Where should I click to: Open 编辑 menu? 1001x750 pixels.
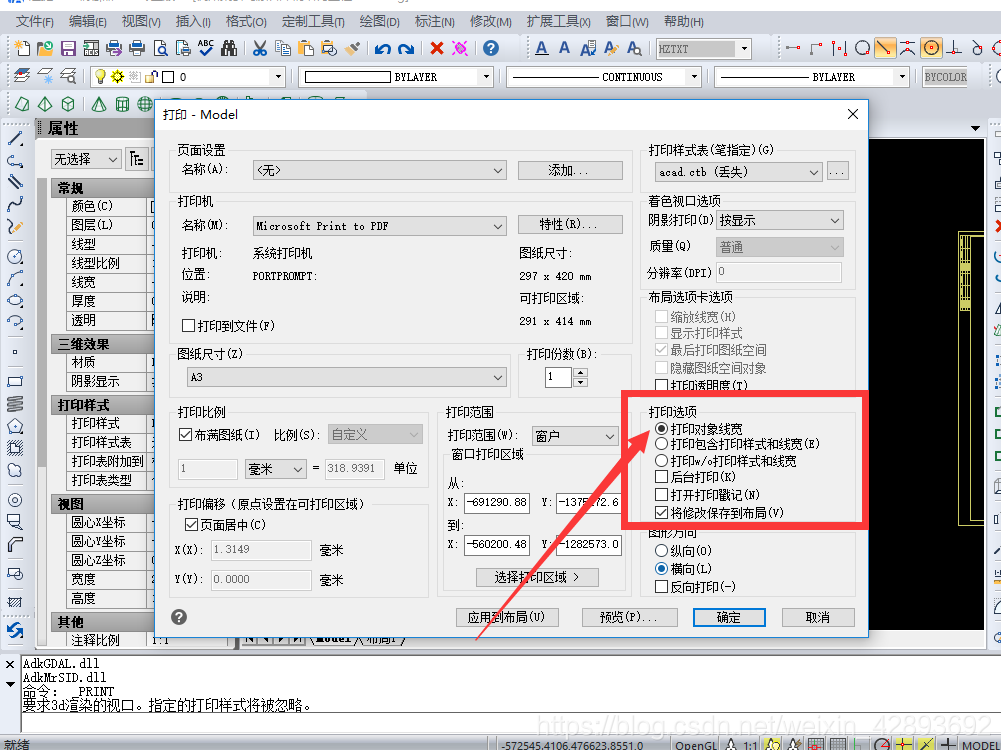click(x=87, y=22)
